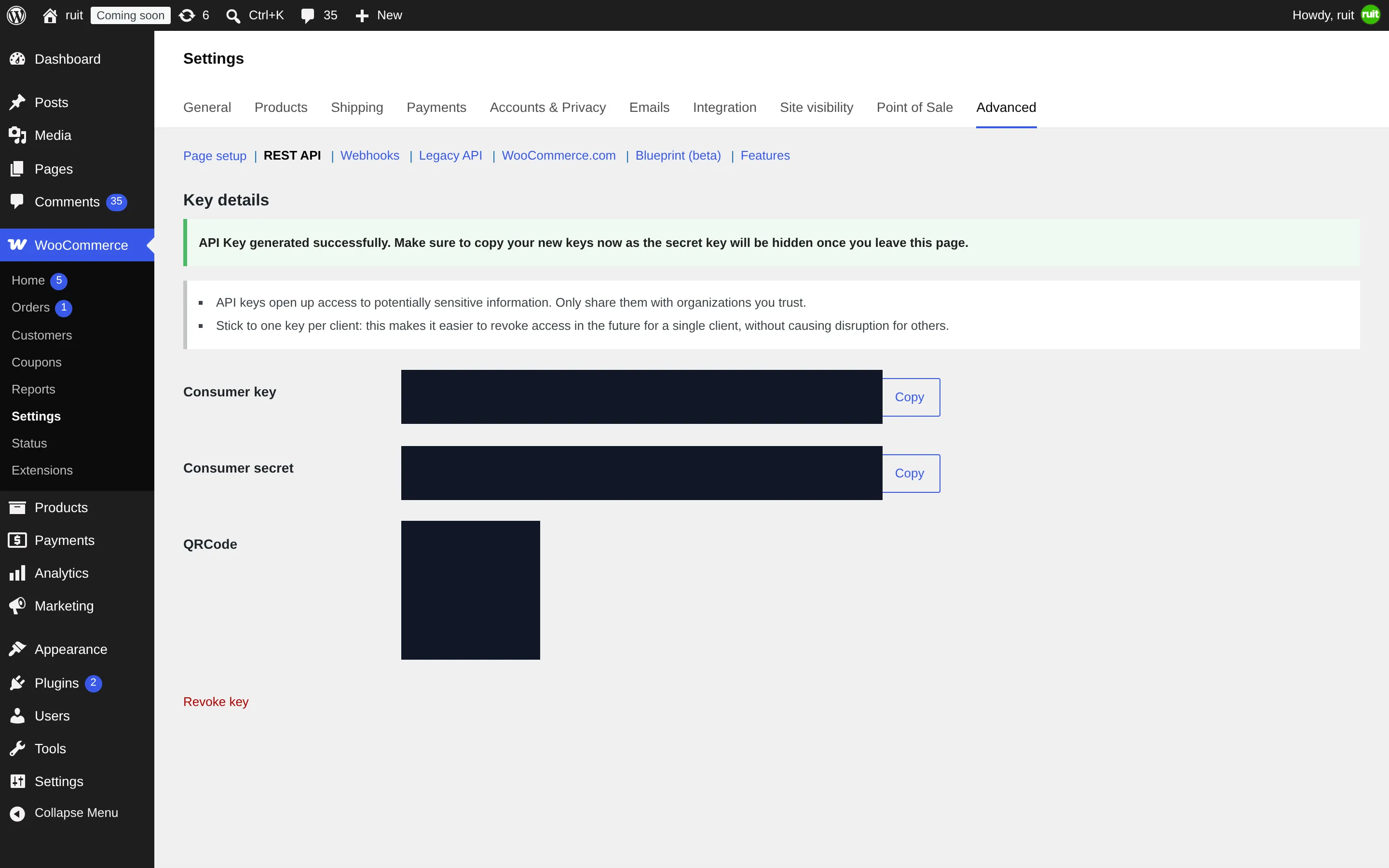Open the Page setup link
The width and height of the screenshot is (1389, 868).
coord(215,156)
